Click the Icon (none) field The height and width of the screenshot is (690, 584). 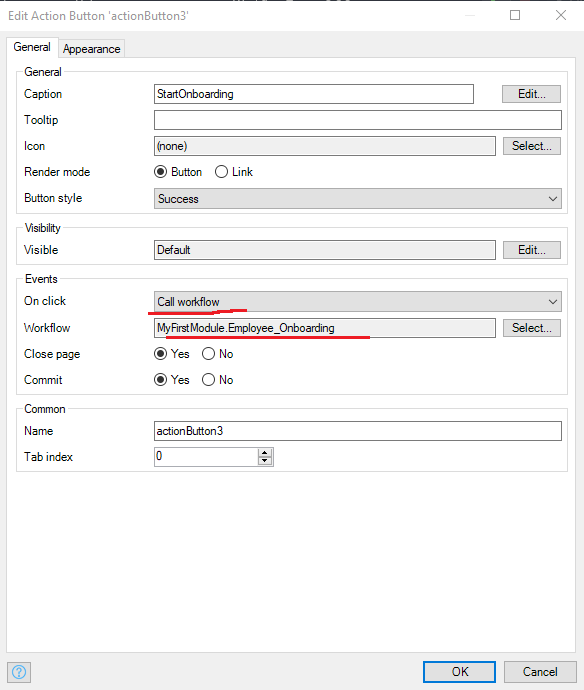point(325,146)
